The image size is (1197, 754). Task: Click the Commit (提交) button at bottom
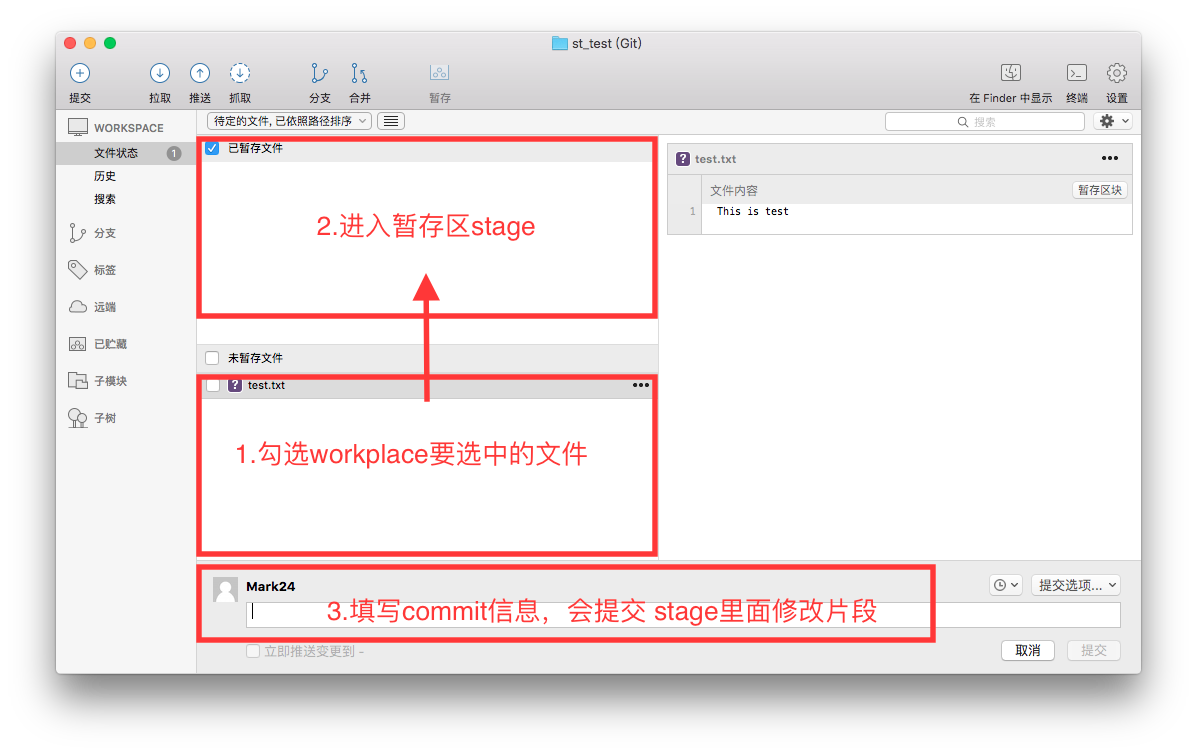[x=1093, y=650]
